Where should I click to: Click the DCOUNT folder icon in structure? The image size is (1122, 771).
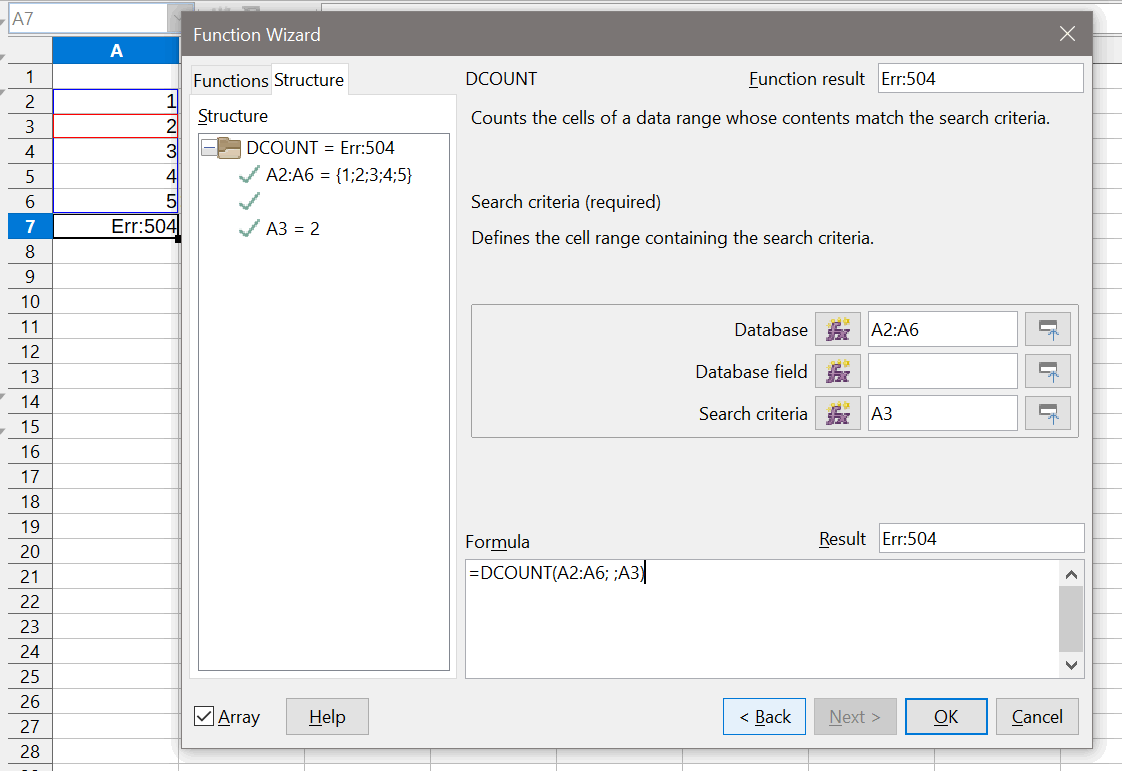click(229, 148)
